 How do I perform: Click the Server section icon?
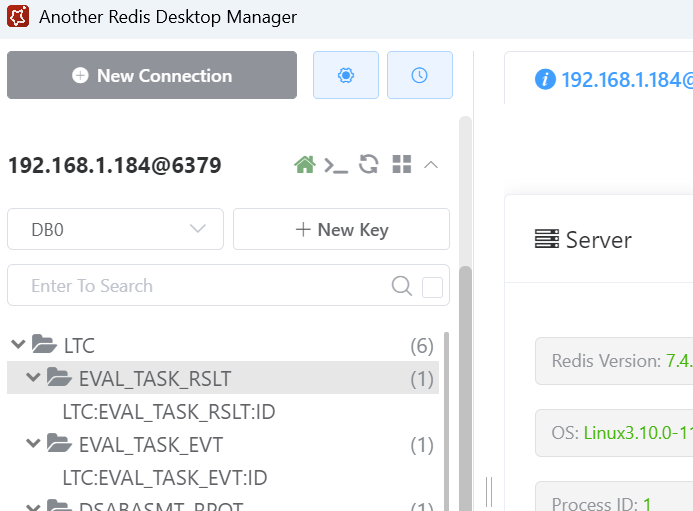[x=547, y=239]
